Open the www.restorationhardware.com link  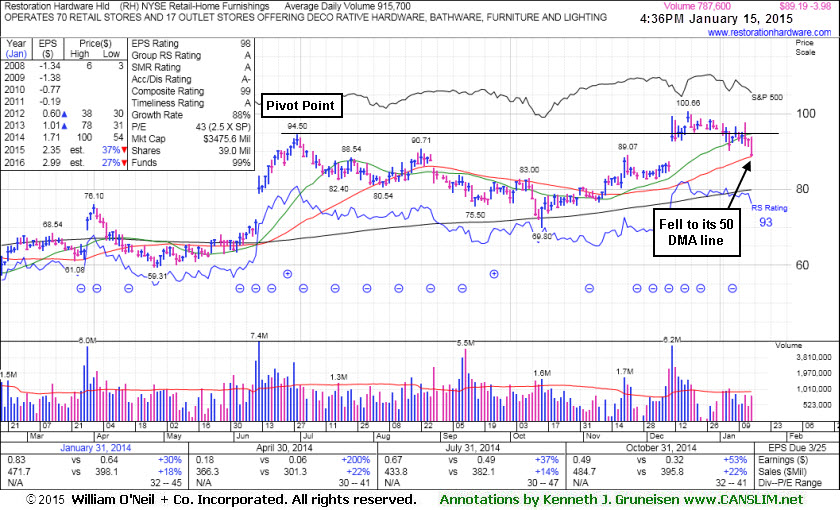[769, 33]
